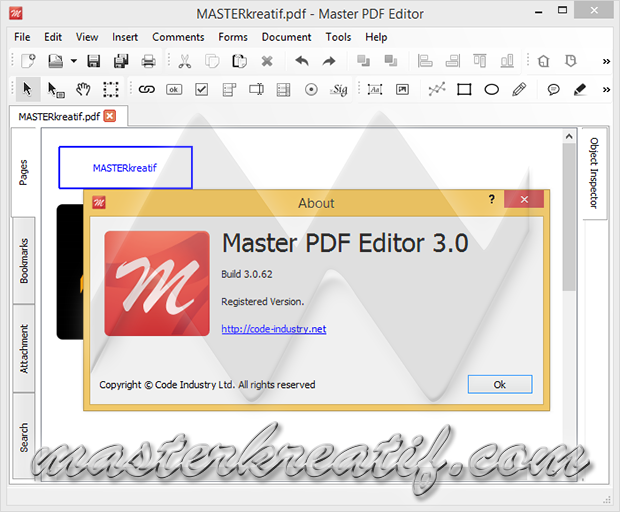
Task: Insert a radio button form field
Action: tap(311, 90)
